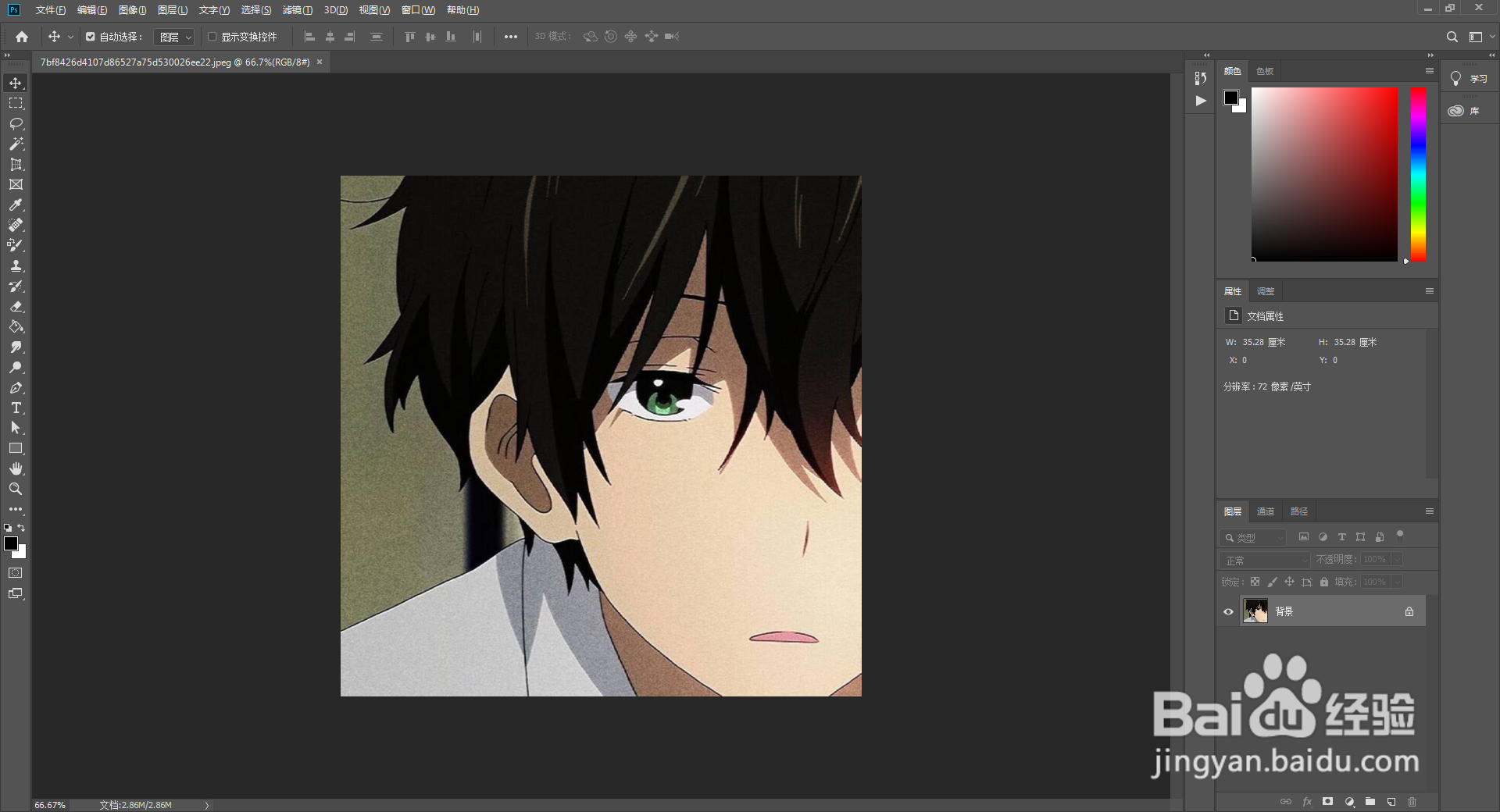Open the search icon at top right
Screen dimensions: 1500x812
pyautogui.click(x=1452, y=37)
